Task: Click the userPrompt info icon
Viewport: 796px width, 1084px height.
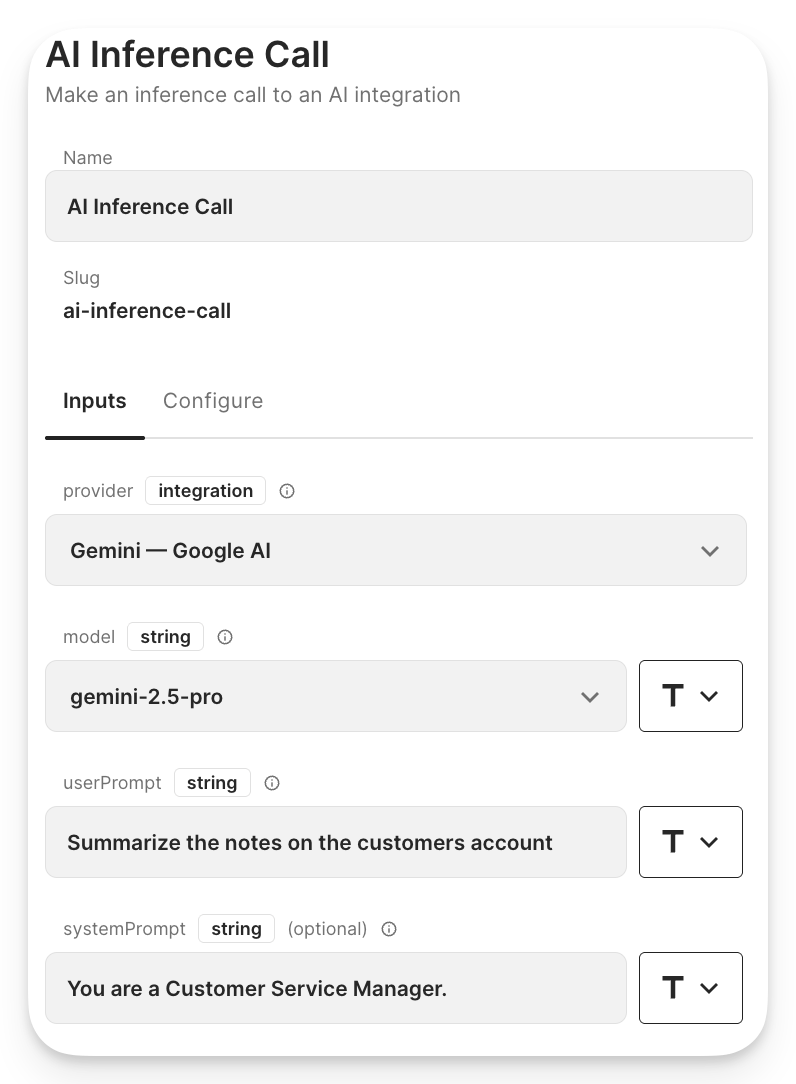Action: coord(272,783)
